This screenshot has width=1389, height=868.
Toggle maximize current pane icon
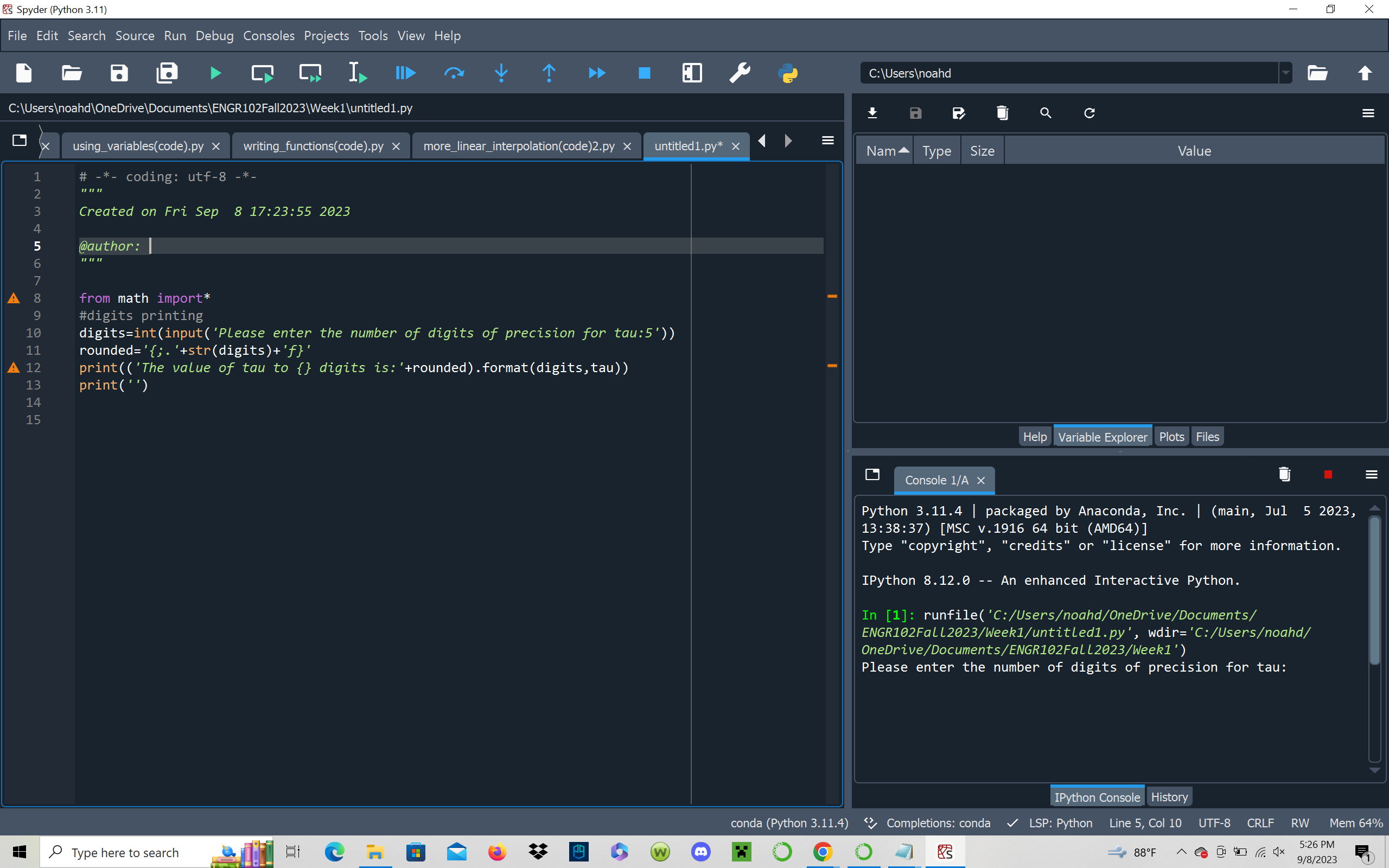[x=692, y=73]
